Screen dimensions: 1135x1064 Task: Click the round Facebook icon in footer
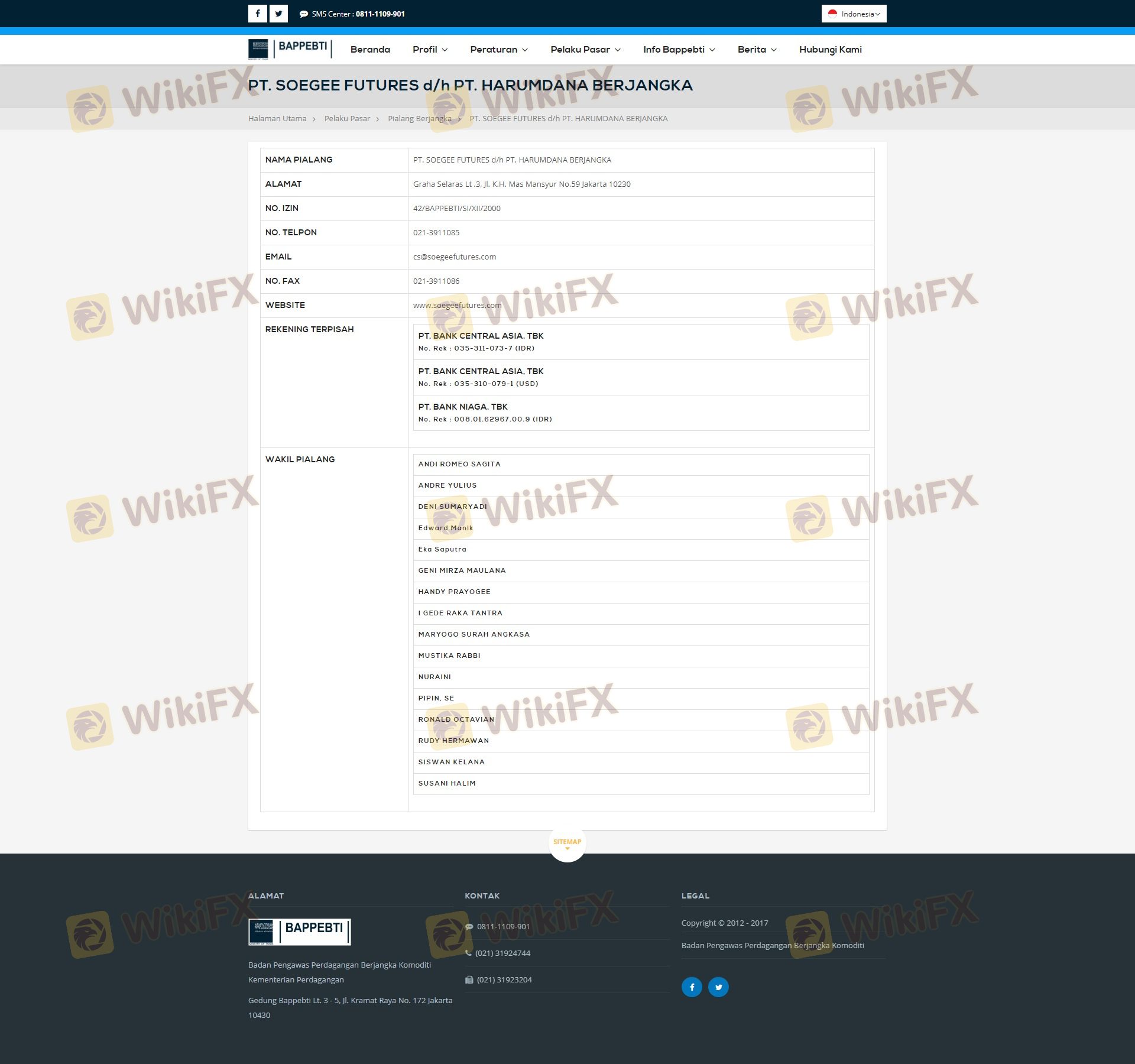point(692,987)
